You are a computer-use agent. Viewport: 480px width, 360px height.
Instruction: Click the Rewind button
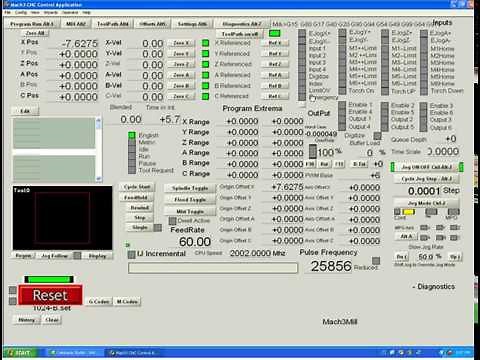(140, 207)
